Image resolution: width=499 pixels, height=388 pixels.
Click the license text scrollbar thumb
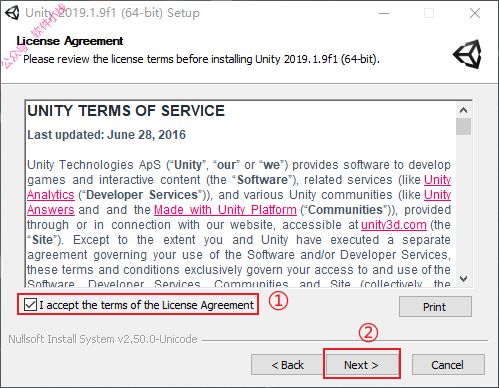[464, 126]
